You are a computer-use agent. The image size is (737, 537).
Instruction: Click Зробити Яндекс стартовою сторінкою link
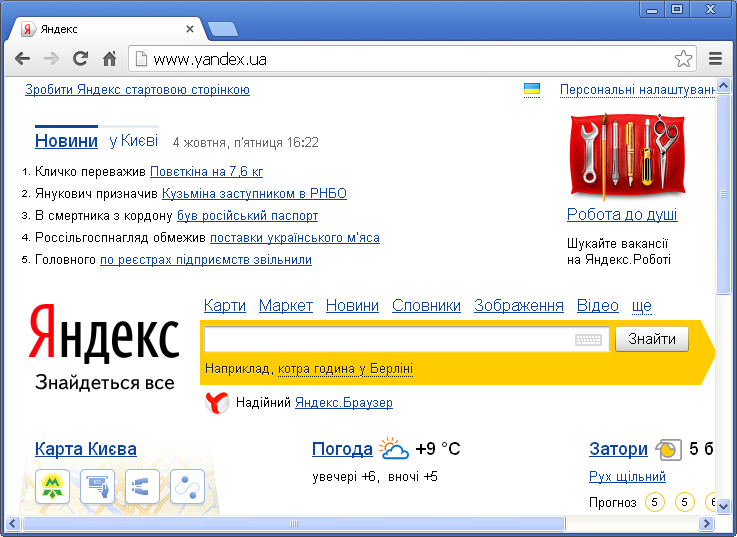(137, 89)
